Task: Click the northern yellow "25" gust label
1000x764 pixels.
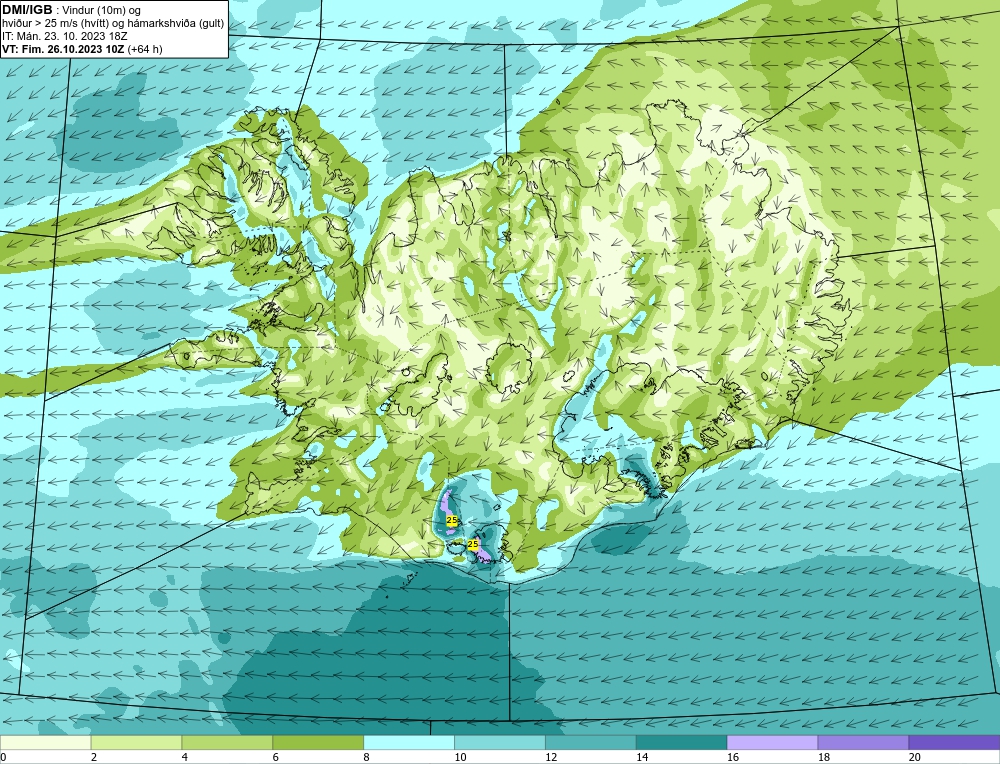Action: coord(452,521)
